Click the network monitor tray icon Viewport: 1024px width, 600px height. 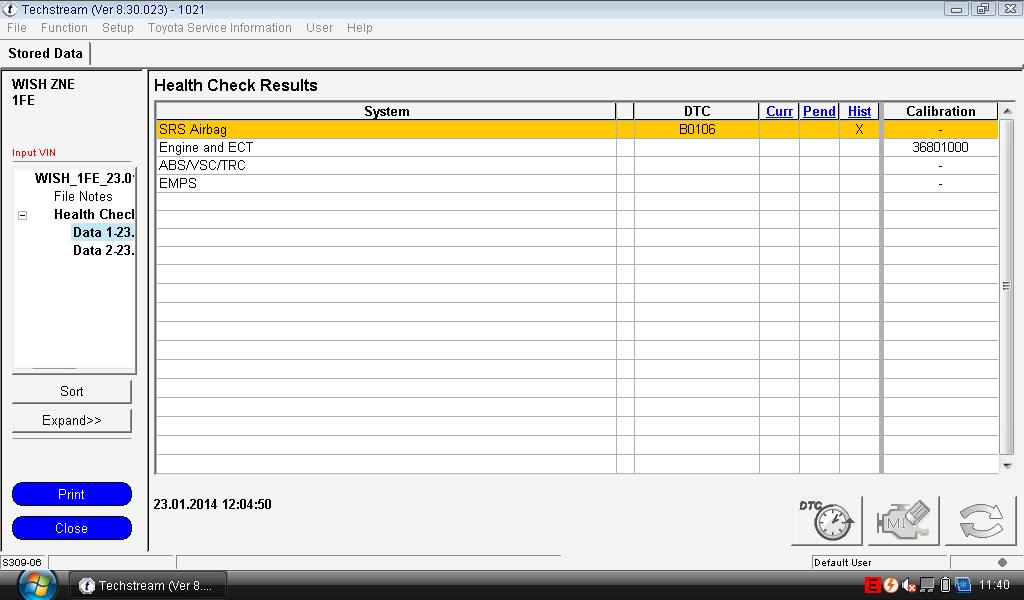pyautogui.click(x=927, y=585)
